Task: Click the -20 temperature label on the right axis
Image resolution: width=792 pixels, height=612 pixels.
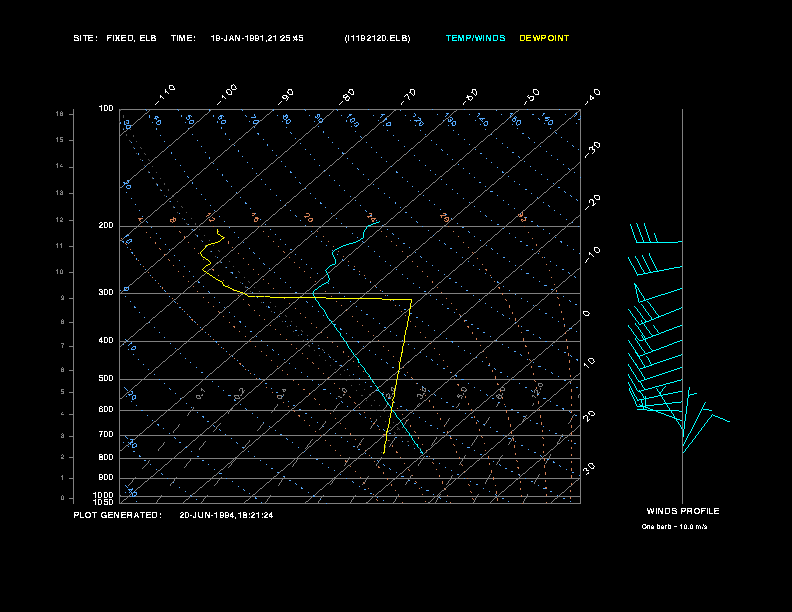Action: 592,202
